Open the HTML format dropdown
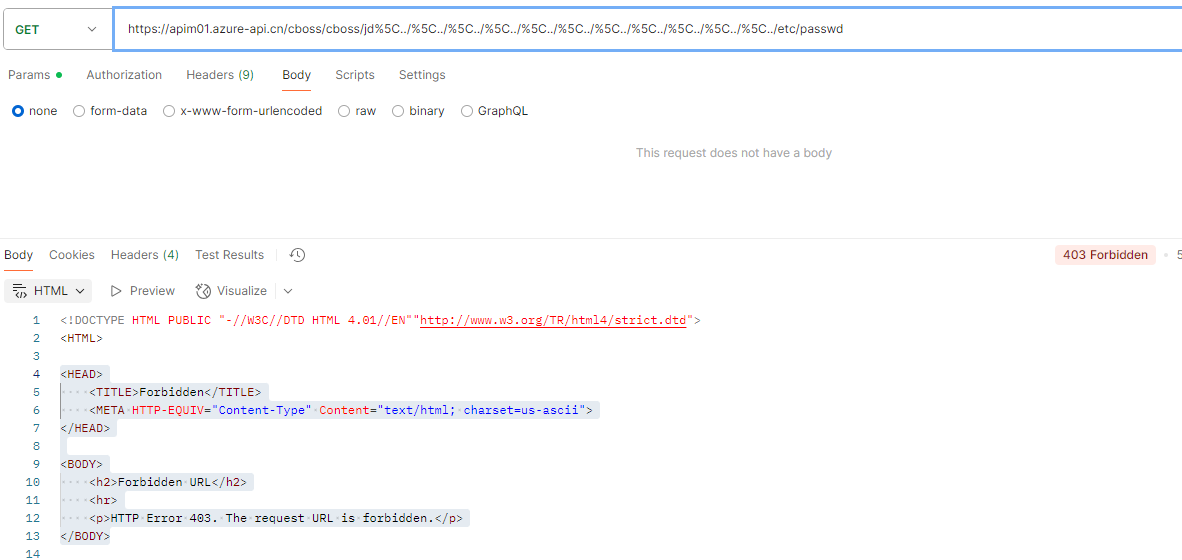 [48, 291]
